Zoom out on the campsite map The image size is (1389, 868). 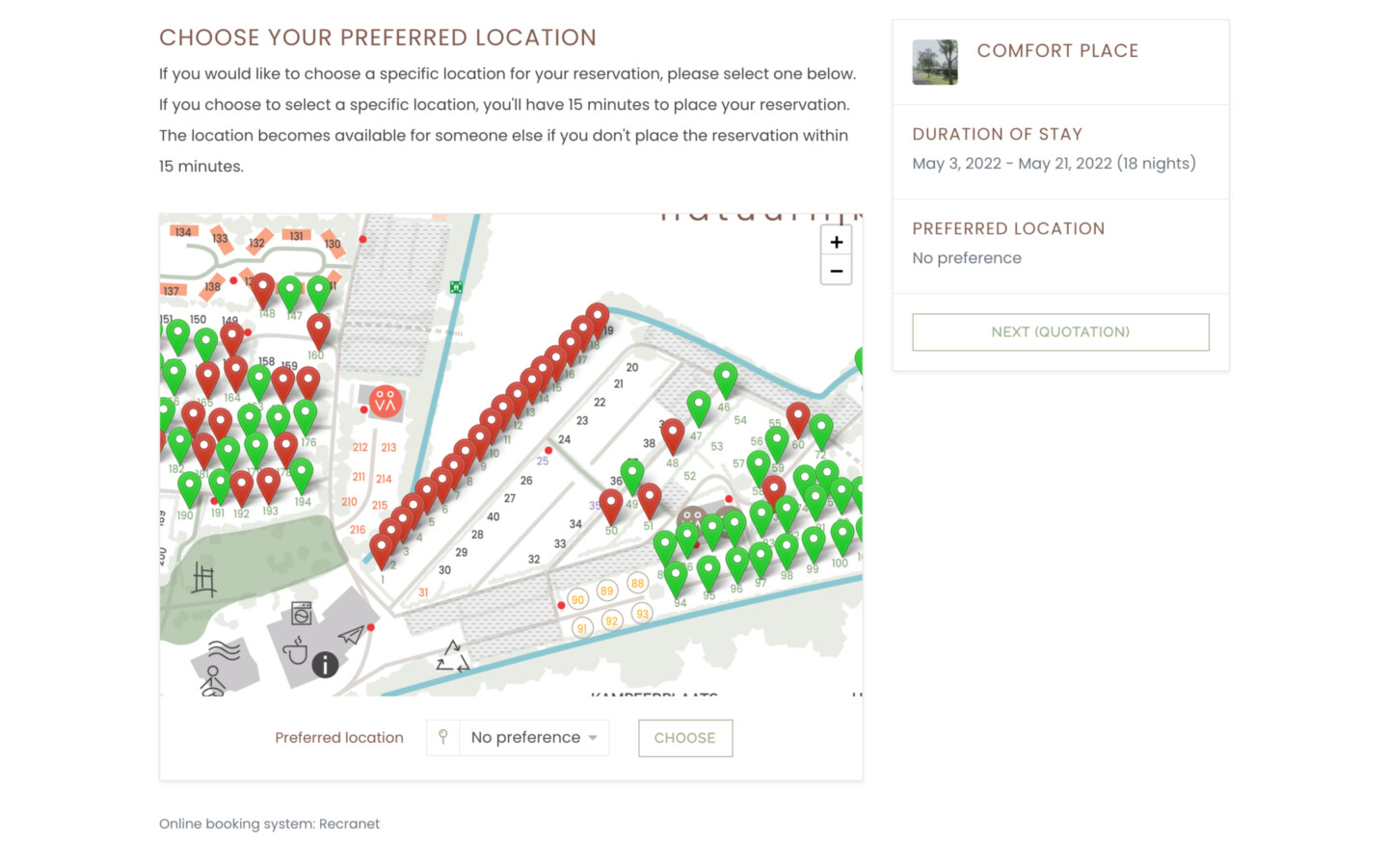836,272
